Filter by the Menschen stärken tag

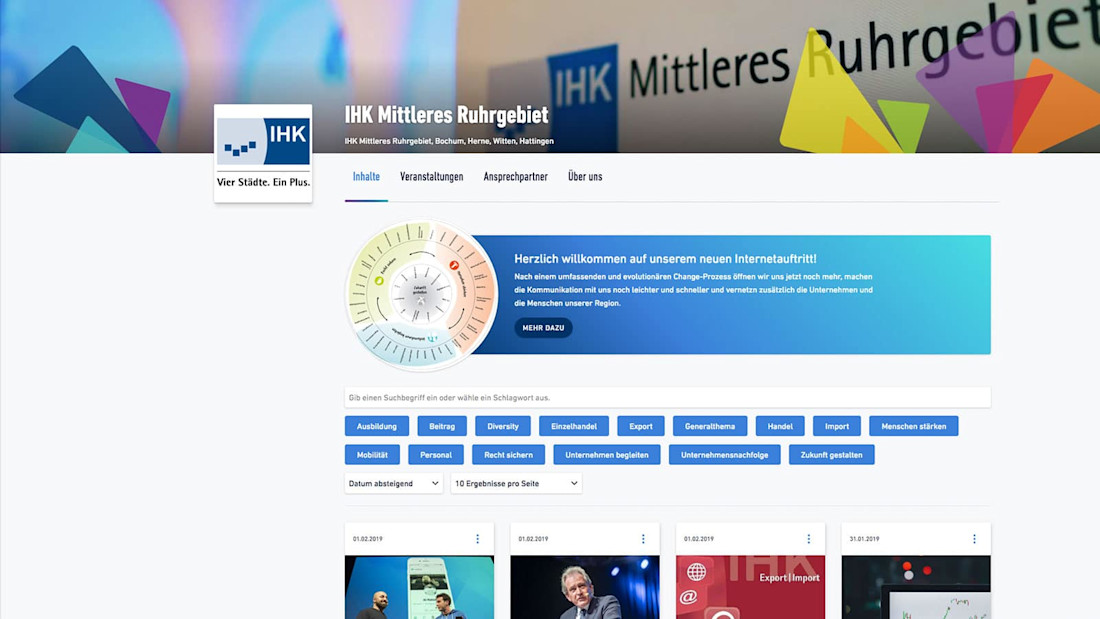pos(913,426)
